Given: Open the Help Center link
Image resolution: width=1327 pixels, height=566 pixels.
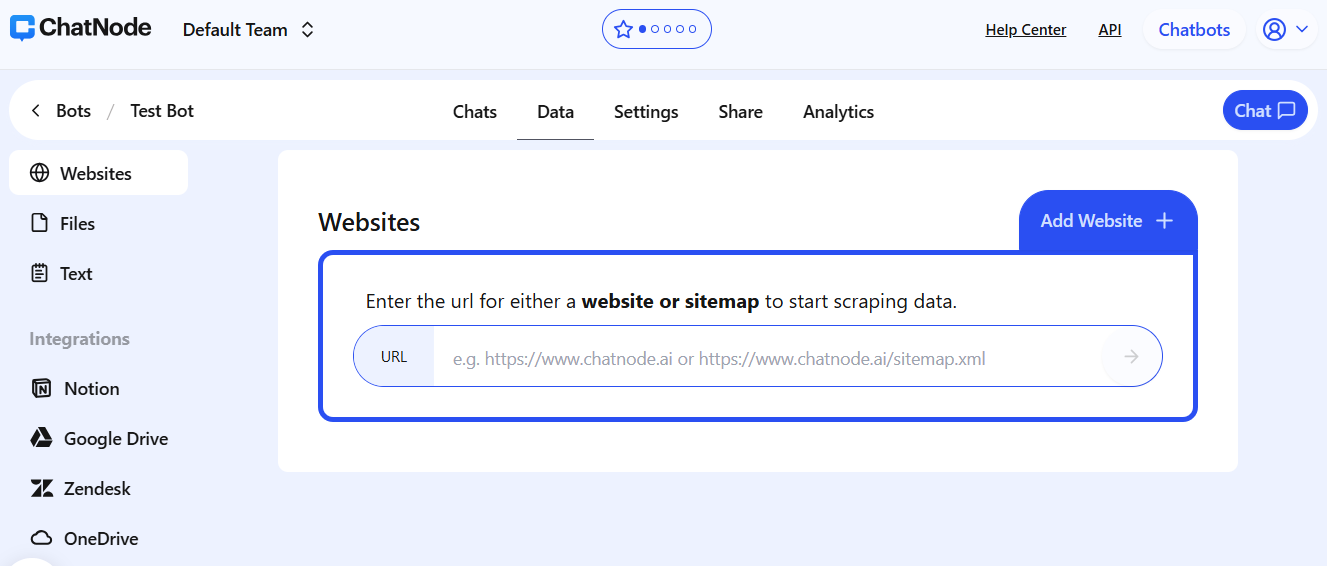Looking at the screenshot, I should click(1026, 30).
